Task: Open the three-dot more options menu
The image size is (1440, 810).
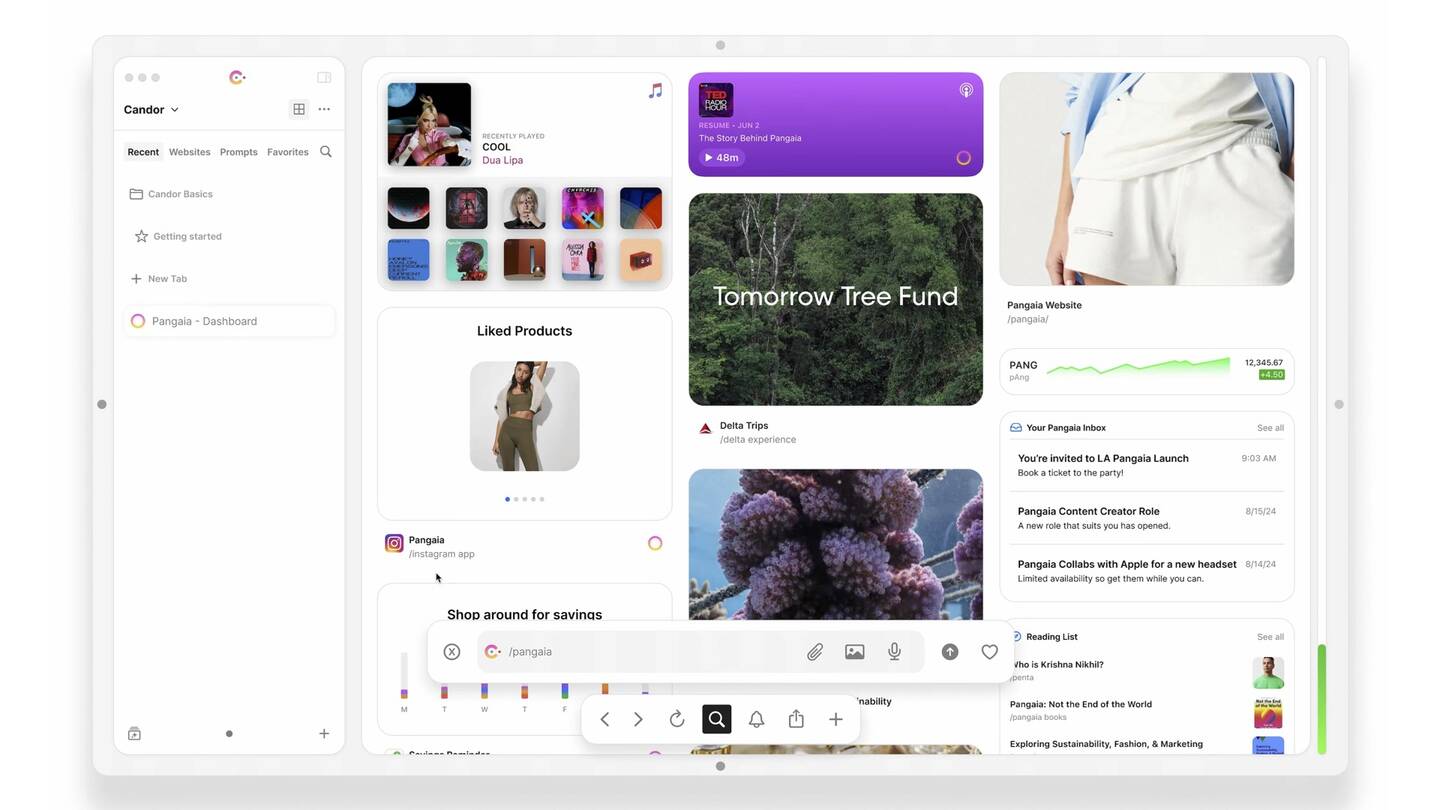Action: tap(324, 109)
